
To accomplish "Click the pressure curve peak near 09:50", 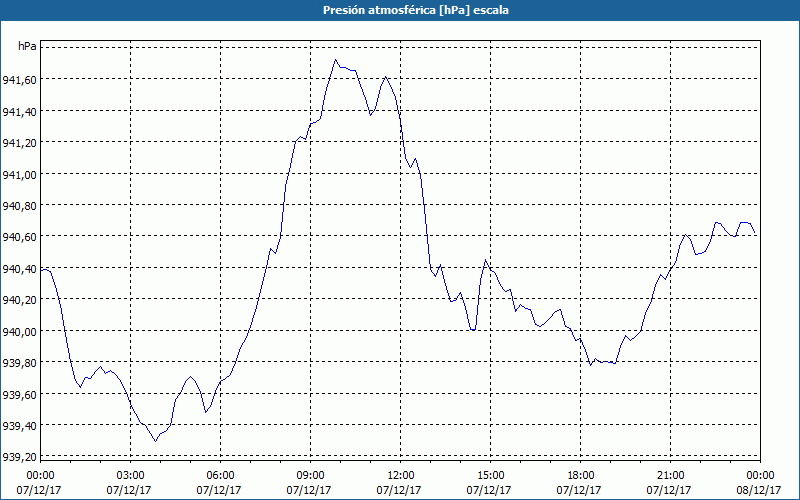I will pos(335,60).
